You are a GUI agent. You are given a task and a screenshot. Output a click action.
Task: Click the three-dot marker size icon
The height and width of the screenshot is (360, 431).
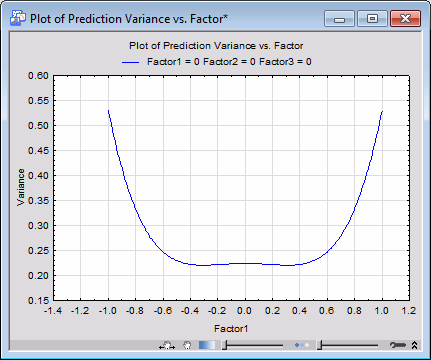[x=302, y=345]
